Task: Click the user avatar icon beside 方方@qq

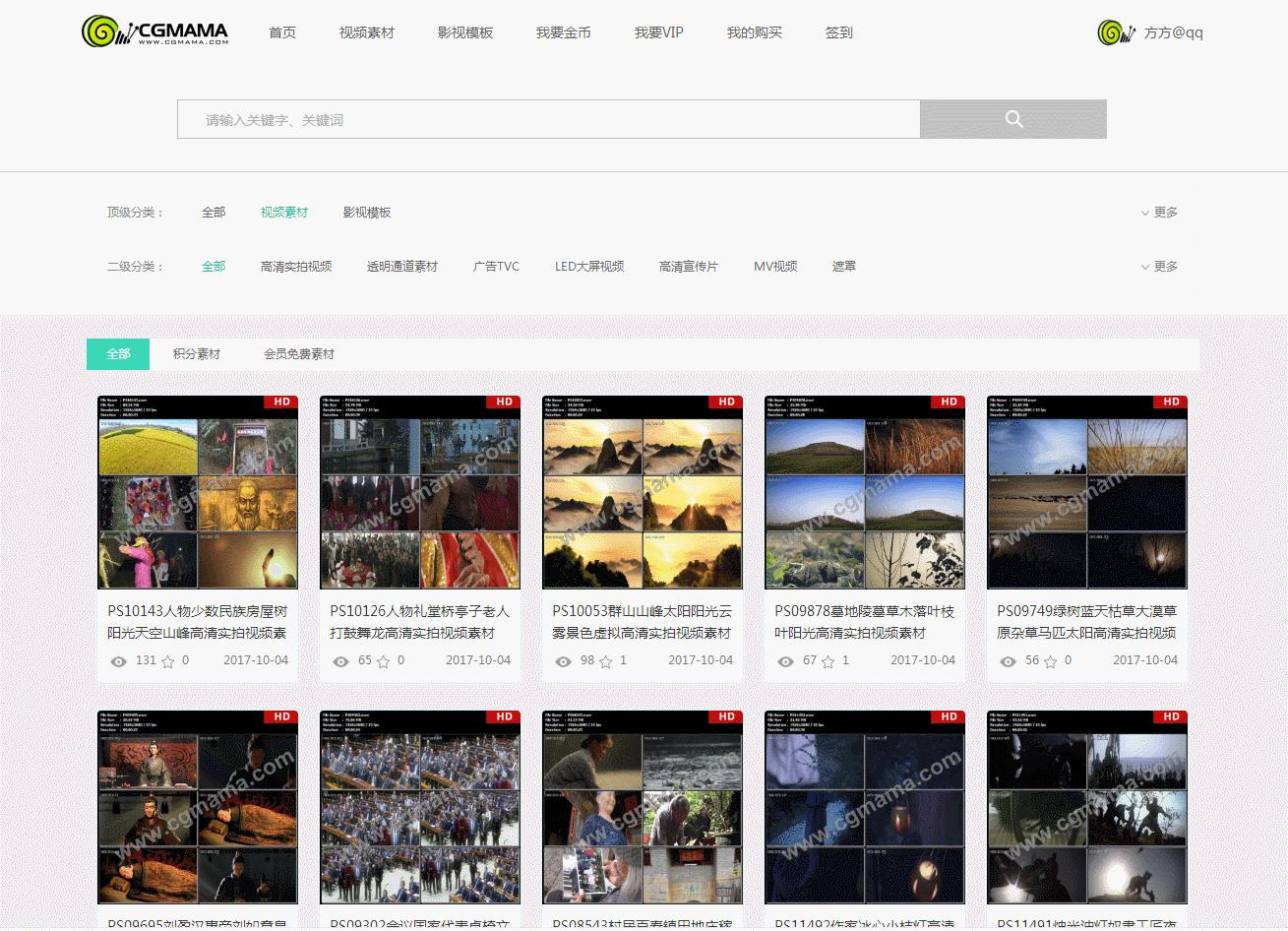Action: coord(1113,31)
